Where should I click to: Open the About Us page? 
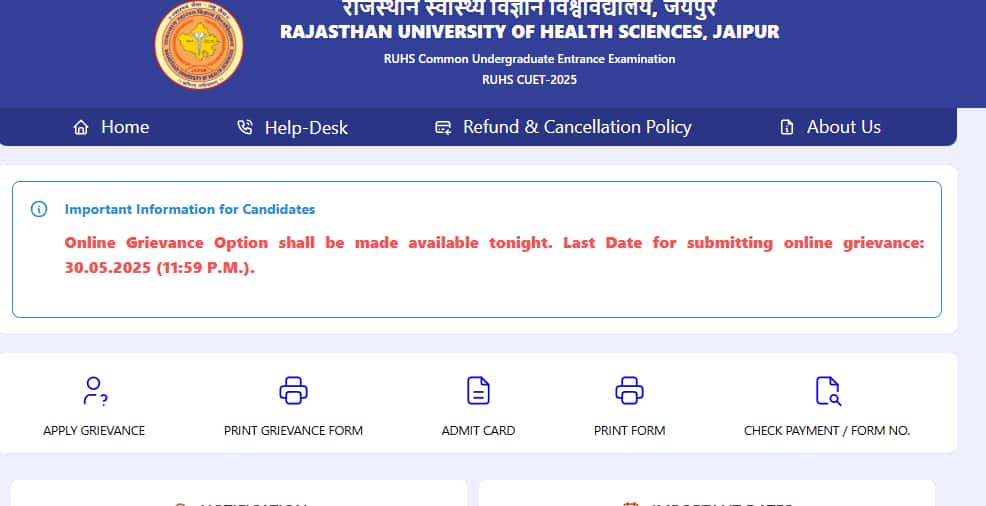click(843, 127)
